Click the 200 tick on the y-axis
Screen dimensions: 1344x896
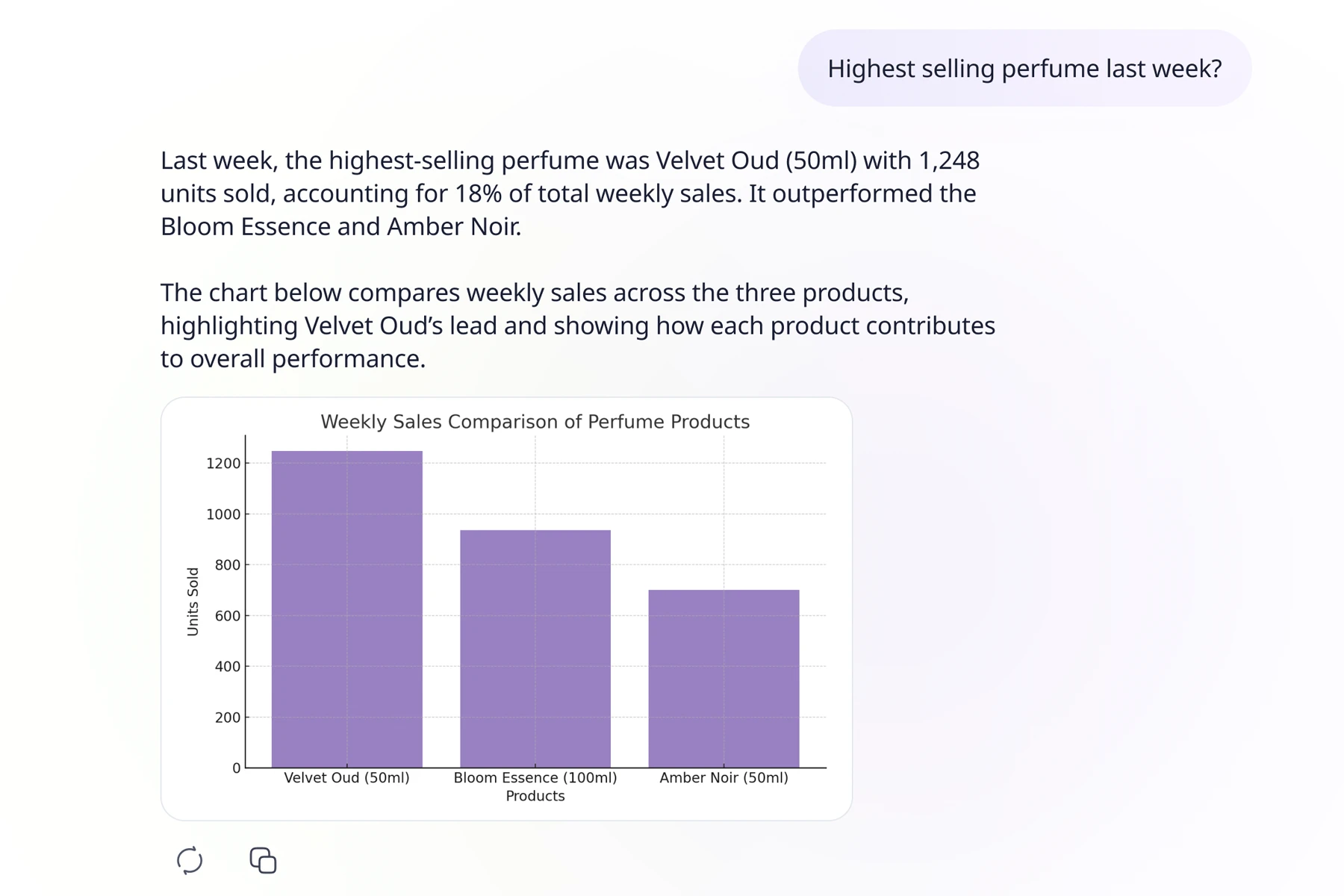pyautogui.click(x=227, y=718)
